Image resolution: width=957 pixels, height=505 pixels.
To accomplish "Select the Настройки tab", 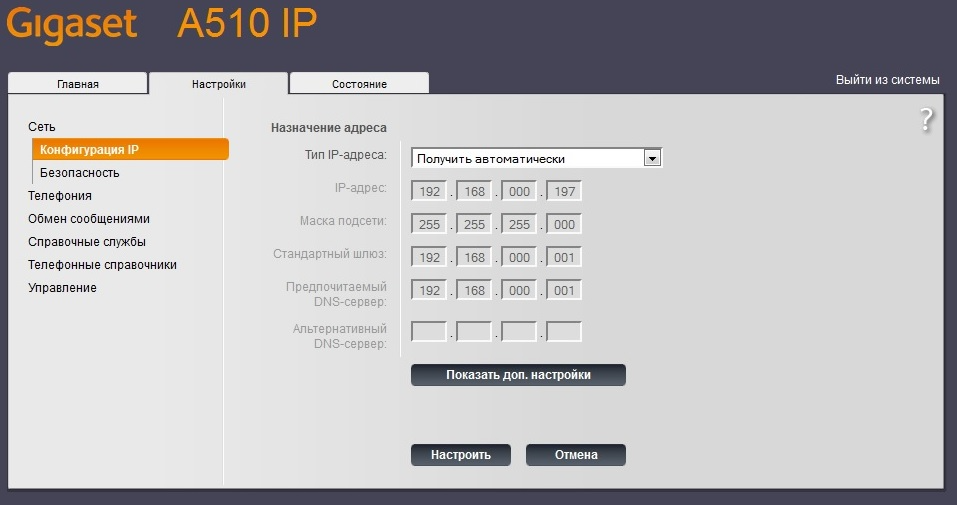I will click(x=218, y=84).
